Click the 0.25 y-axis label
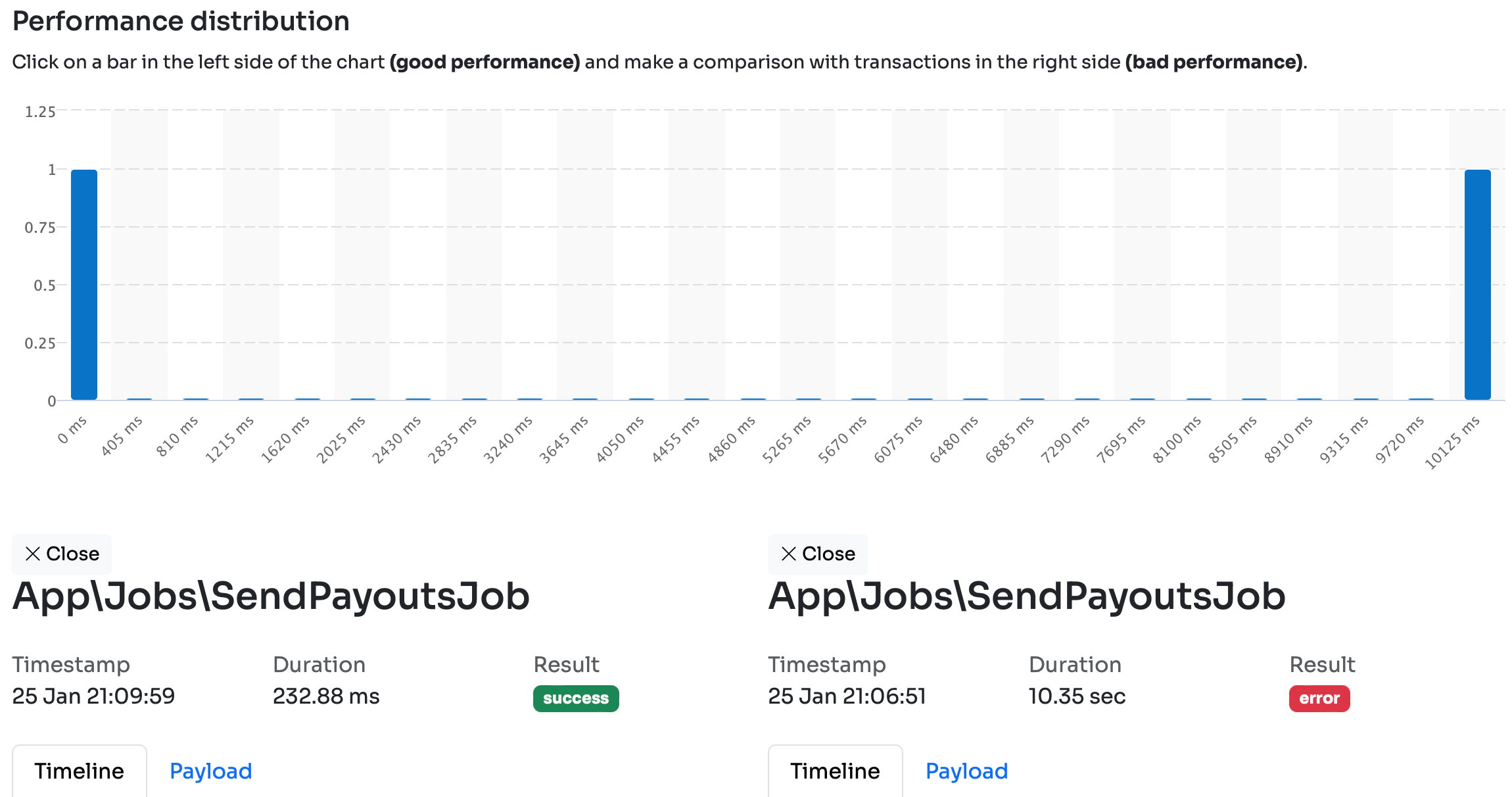 coord(40,343)
